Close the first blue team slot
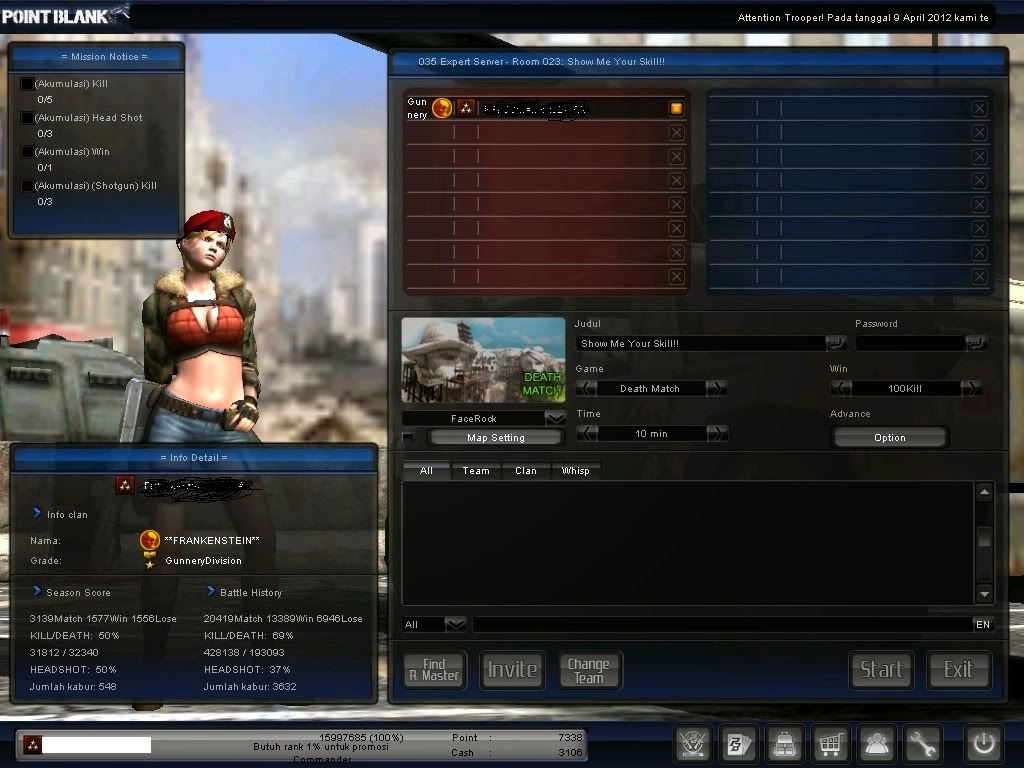Screen dimensions: 1024x768 (x=979, y=108)
